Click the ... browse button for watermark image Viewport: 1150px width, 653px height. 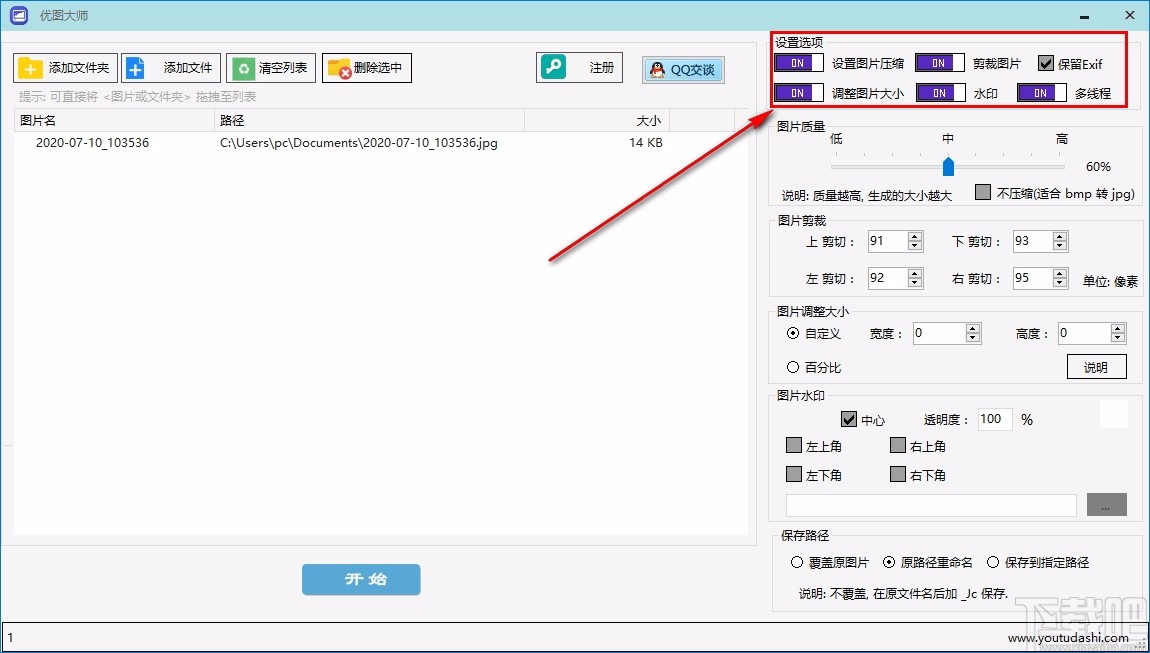[1105, 505]
